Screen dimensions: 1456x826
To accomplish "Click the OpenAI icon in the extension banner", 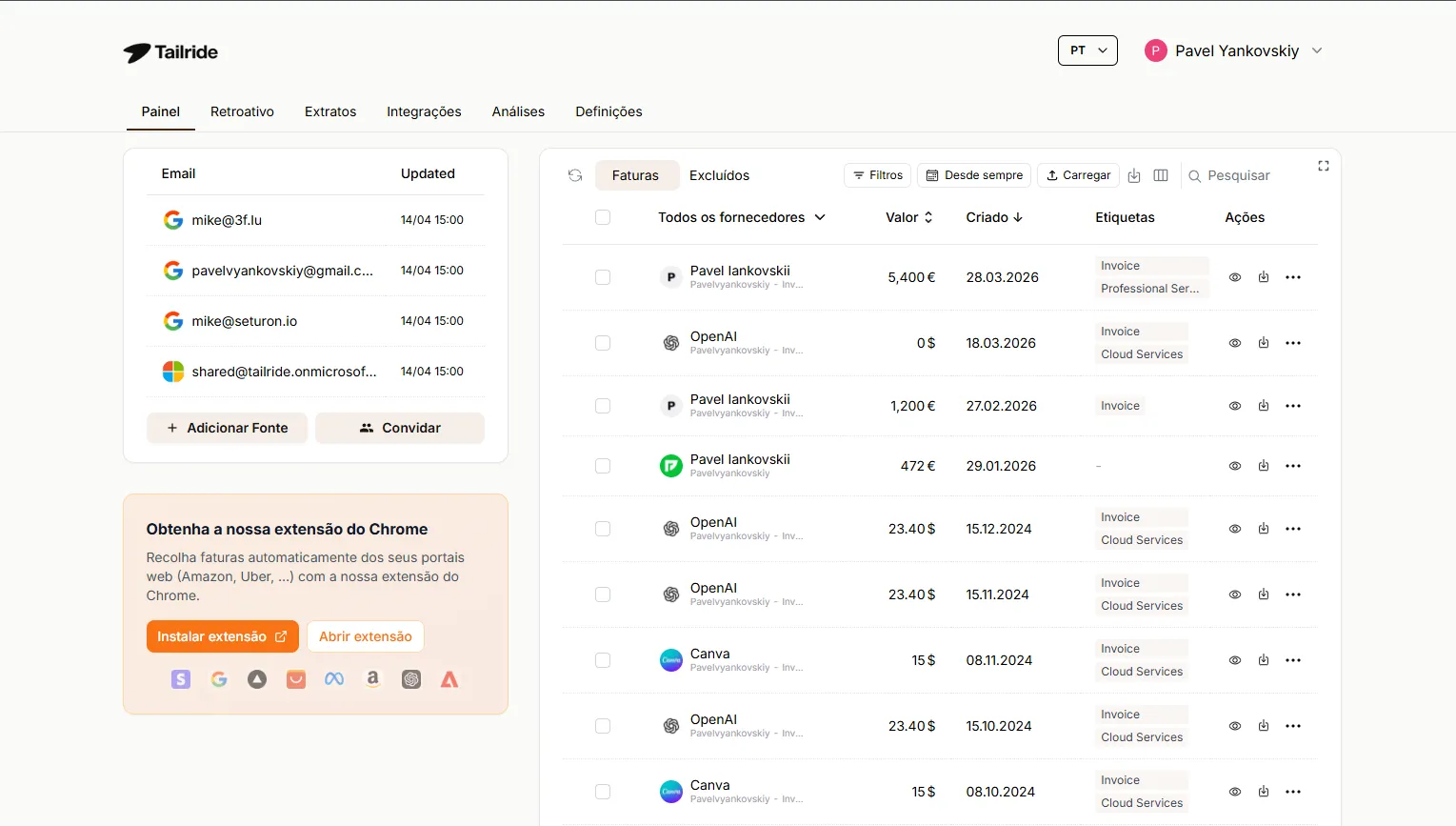I will (x=411, y=679).
